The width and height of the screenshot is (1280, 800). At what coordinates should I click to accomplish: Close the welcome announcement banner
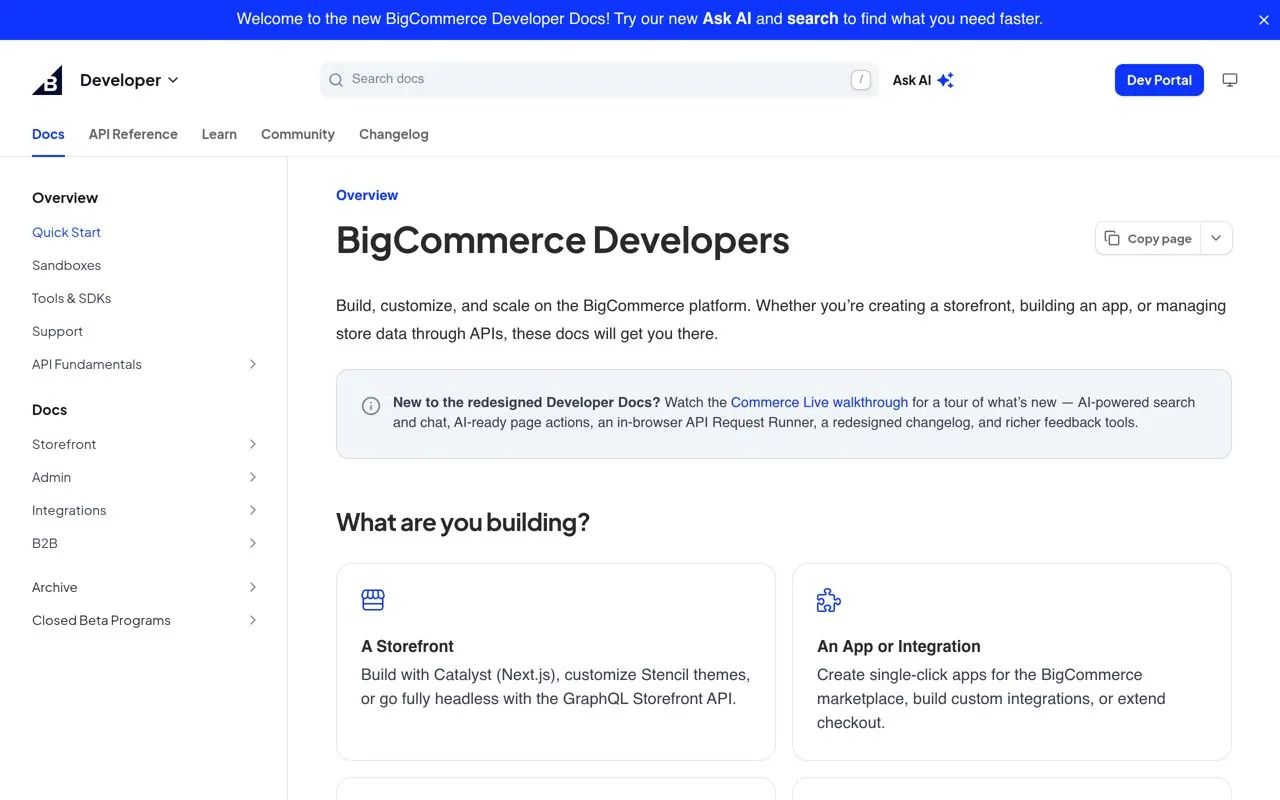[x=1263, y=20]
